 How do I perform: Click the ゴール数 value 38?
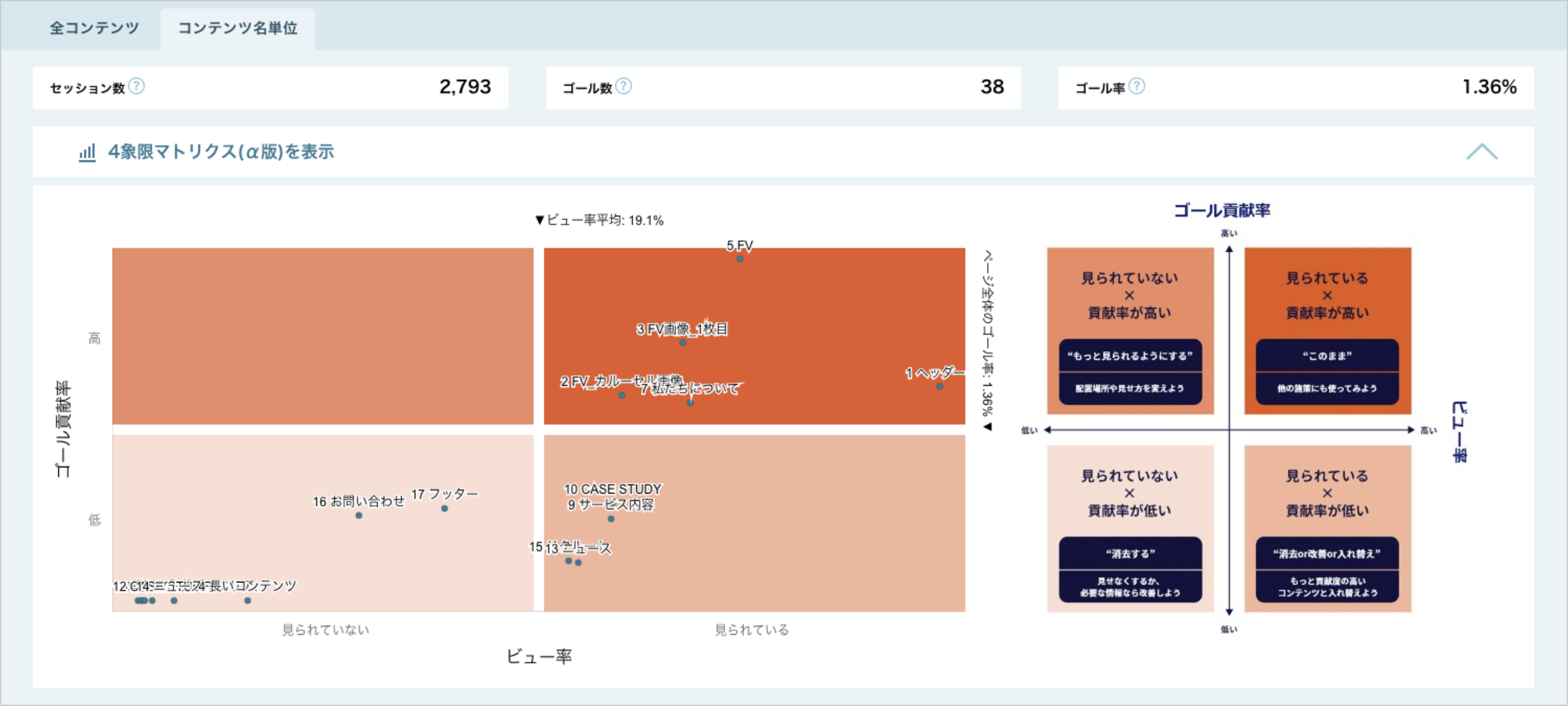pos(992,86)
